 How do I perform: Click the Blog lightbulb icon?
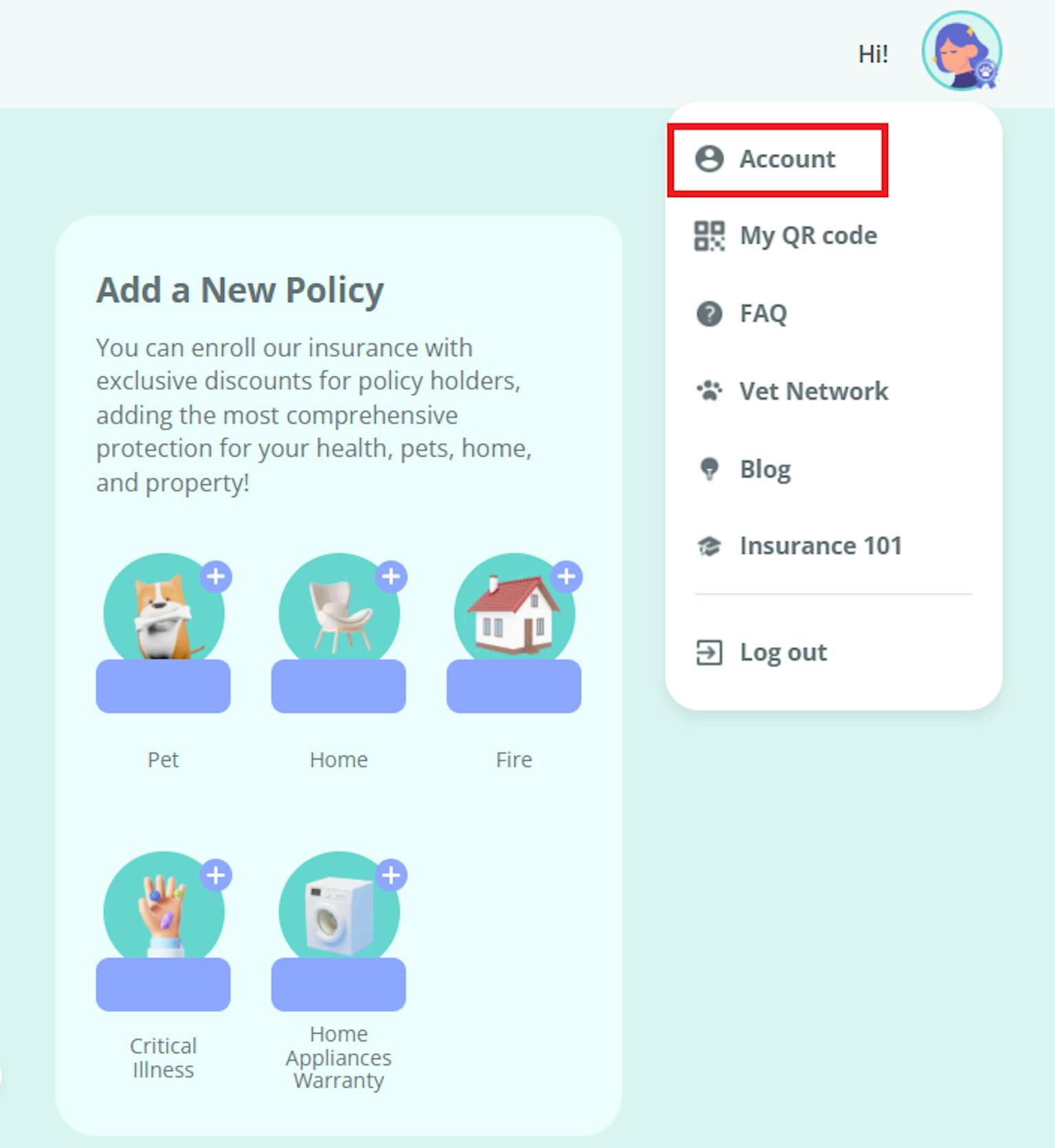(x=709, y=469)
